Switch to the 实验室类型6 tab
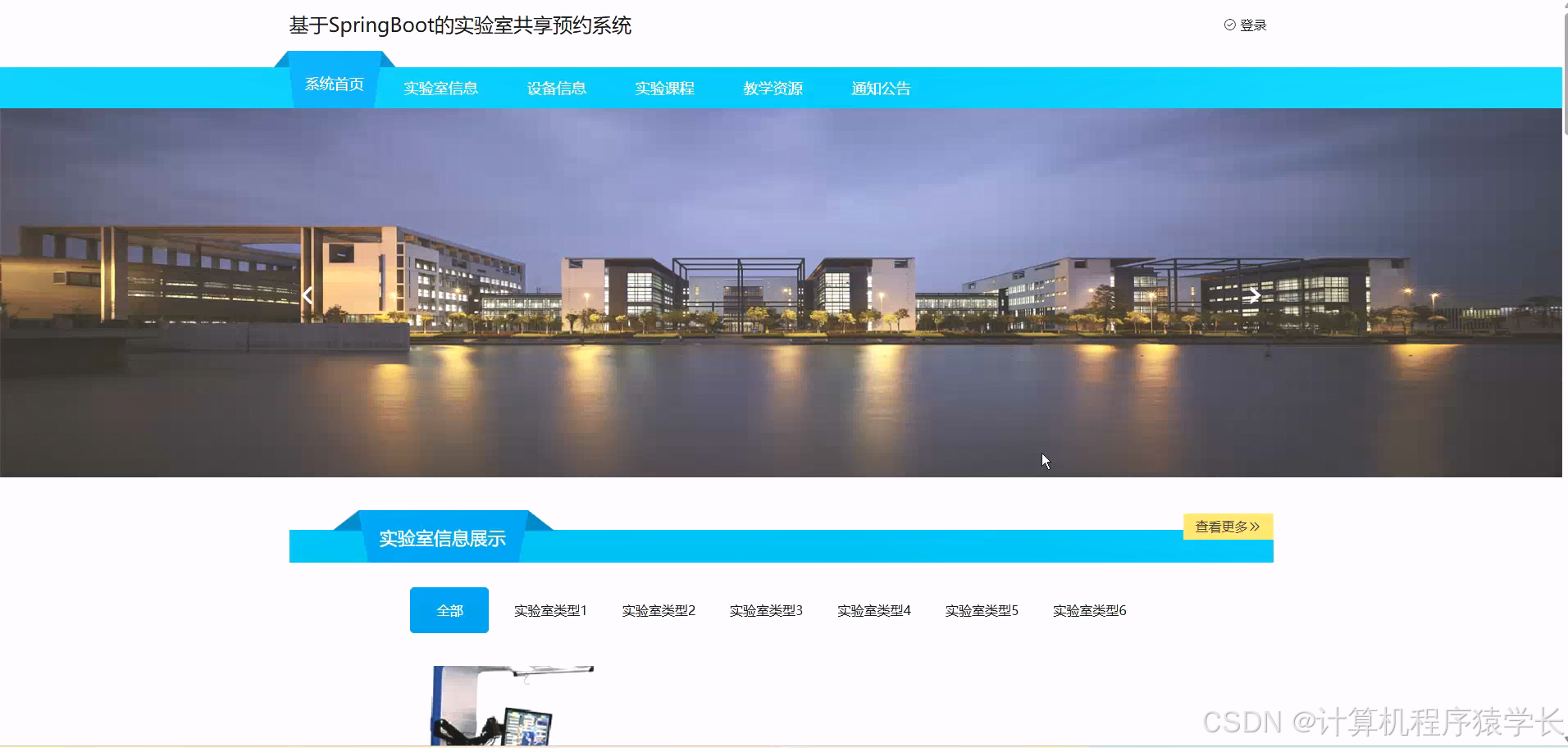The image size is (1568, 748). 1090,609
